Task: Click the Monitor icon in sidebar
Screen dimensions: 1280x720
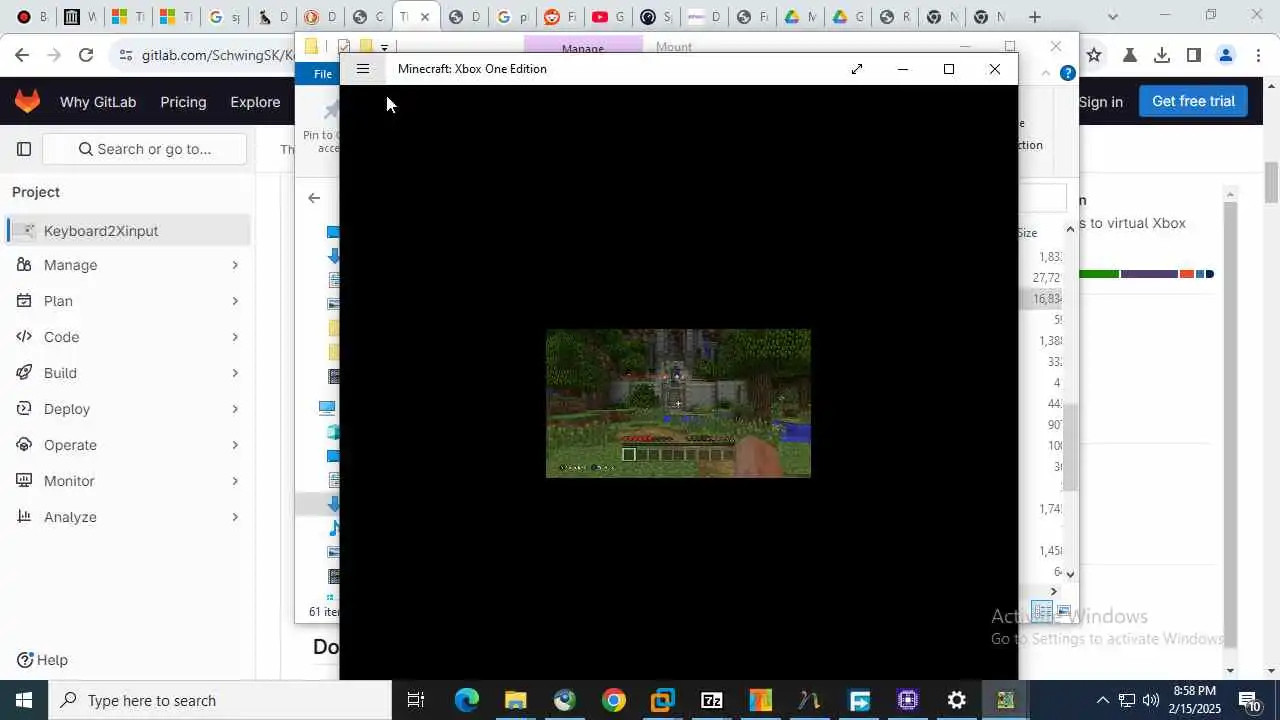Action: coord(24,481)
